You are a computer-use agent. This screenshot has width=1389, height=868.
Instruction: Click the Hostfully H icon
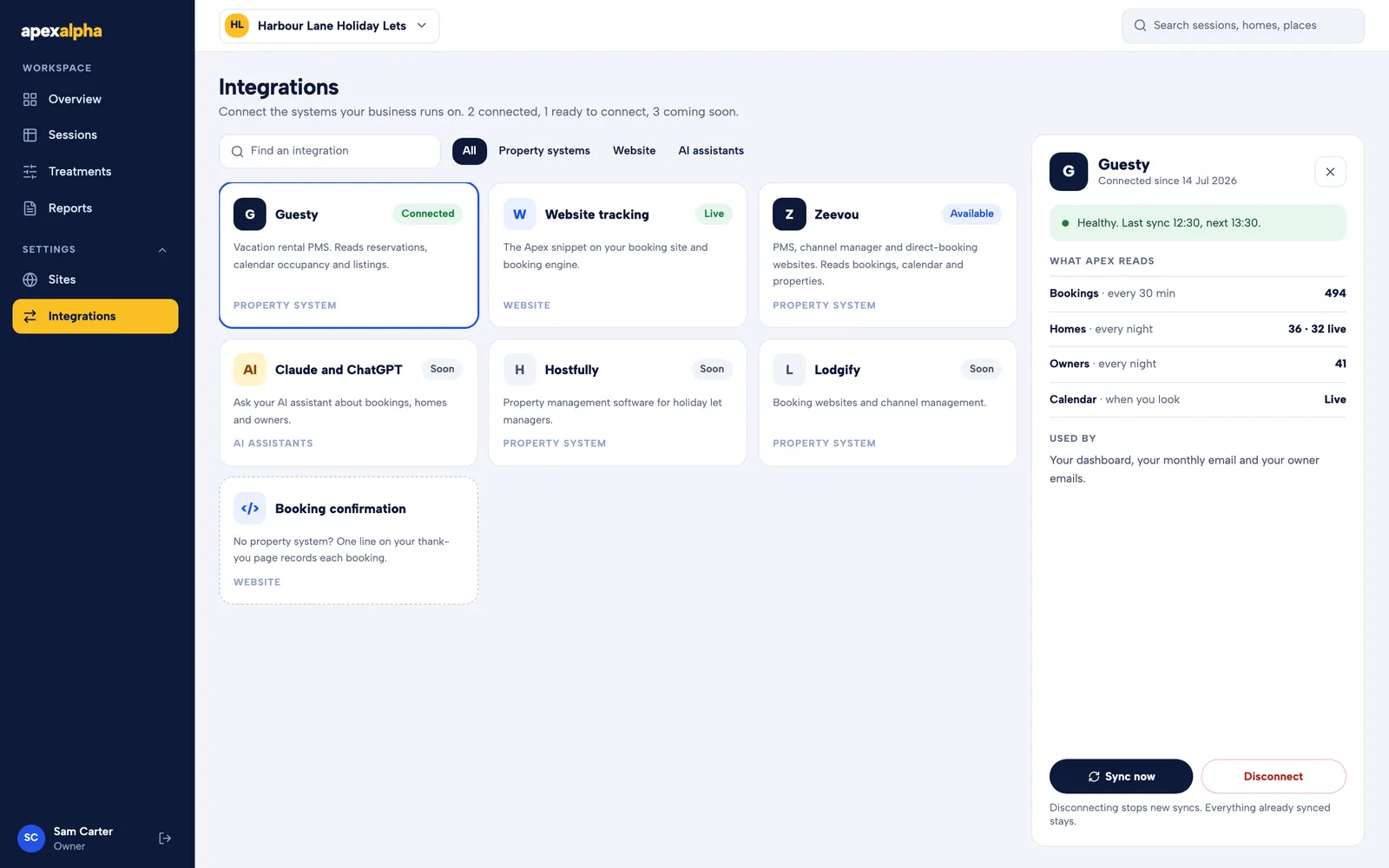click(x=519, y=370)
